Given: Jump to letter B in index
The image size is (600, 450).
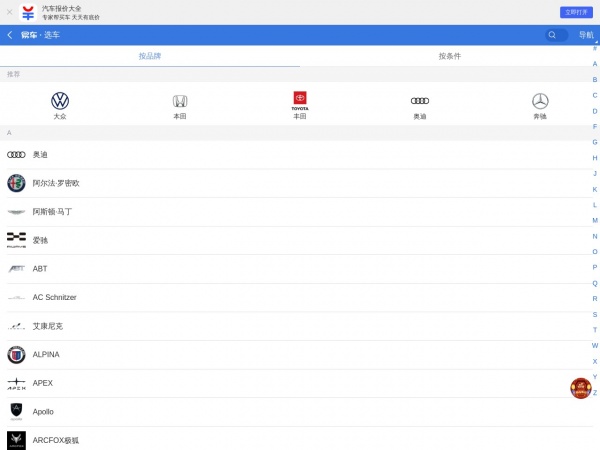Looking at the screenshot, I should click(x=595, y=80).
